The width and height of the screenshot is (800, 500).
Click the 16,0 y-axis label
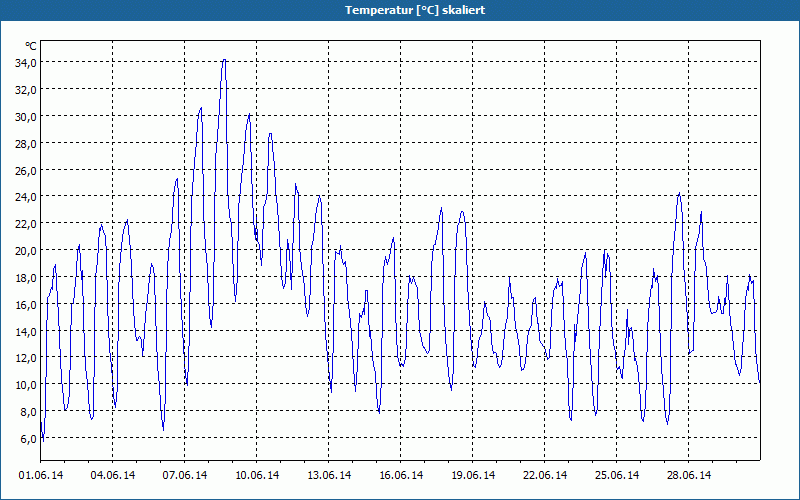pos(26,305)
